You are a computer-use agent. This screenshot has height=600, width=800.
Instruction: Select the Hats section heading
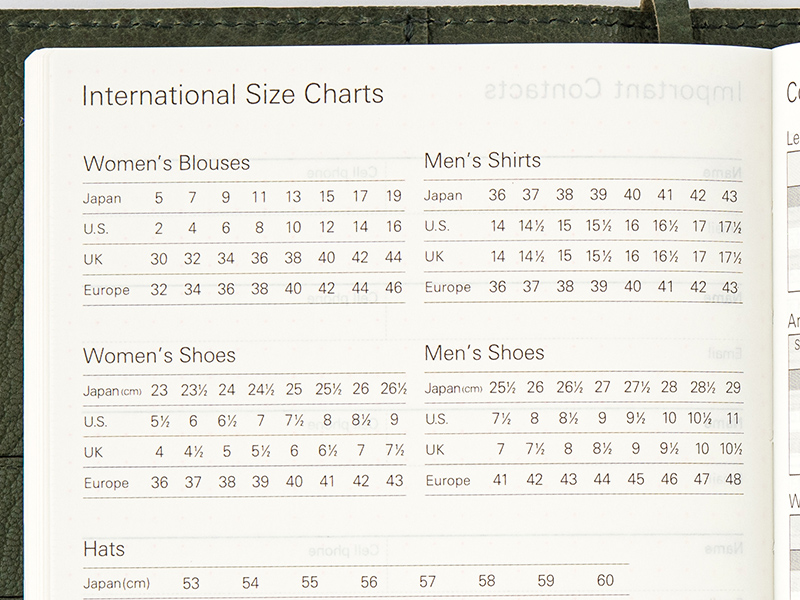click(x=104, y=549)
